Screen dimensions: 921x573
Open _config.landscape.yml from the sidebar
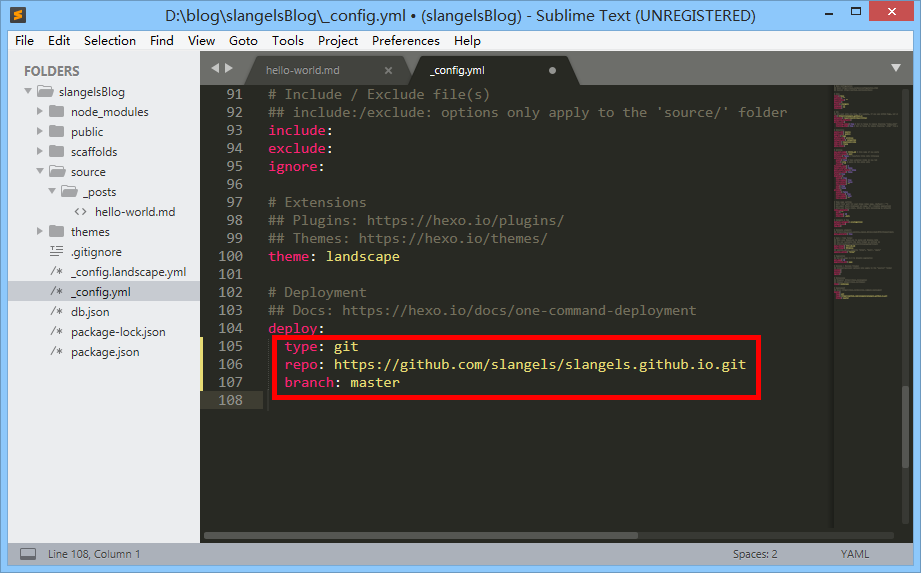(x=129, y=272)
